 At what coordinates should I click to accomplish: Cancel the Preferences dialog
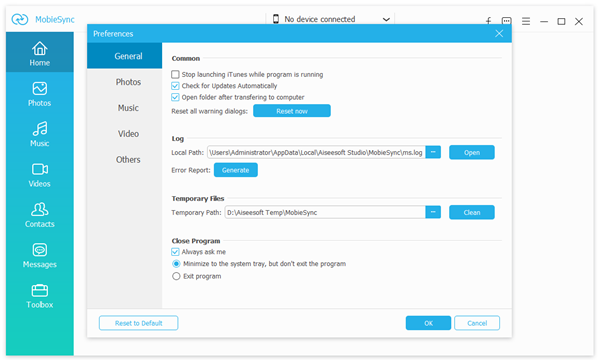[x=477, y=323]
